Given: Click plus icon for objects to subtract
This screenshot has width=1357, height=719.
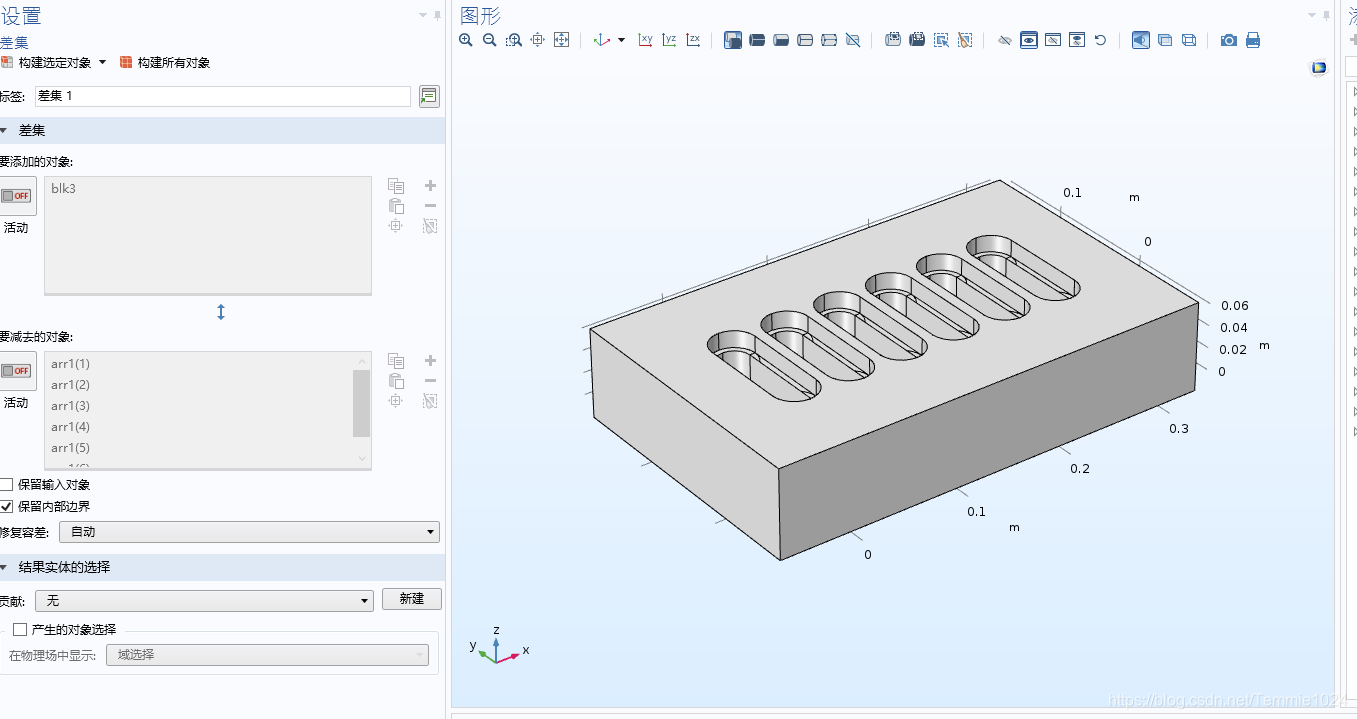Looking at the screenshot, I should (x=430, y=361).
